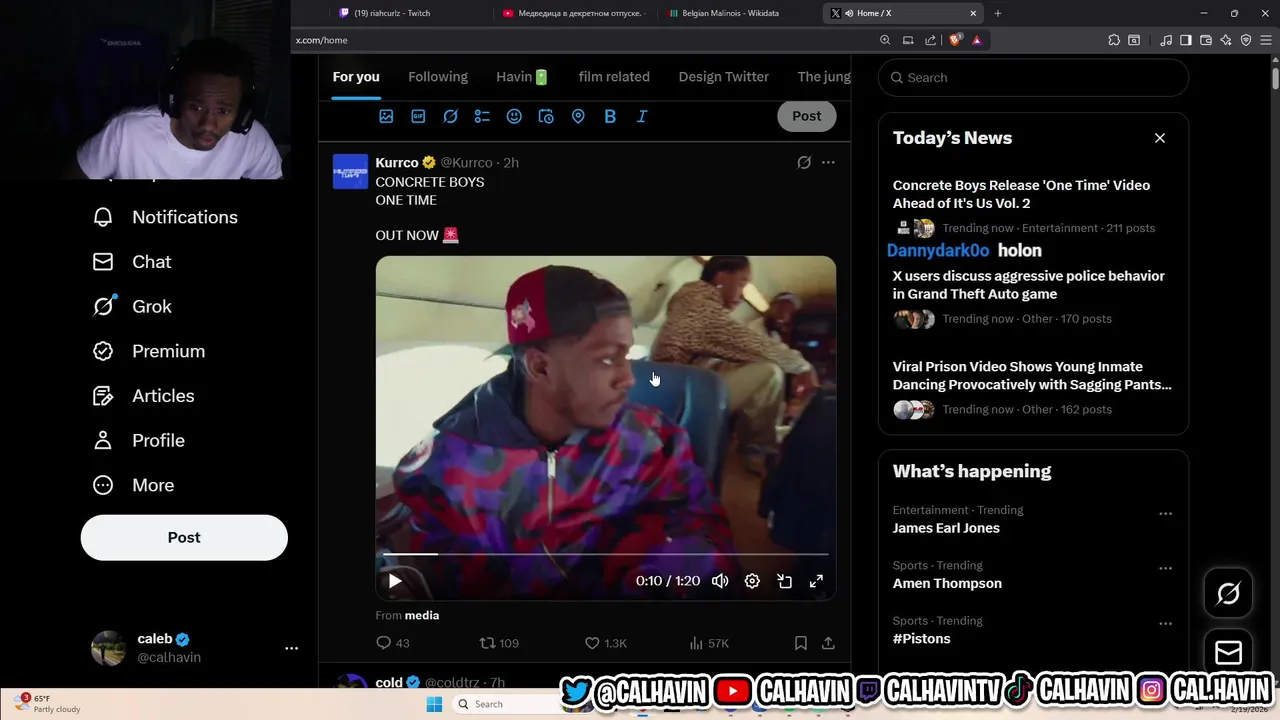
Task: Open the Design Twitter tab
Action: pos(724,77)
